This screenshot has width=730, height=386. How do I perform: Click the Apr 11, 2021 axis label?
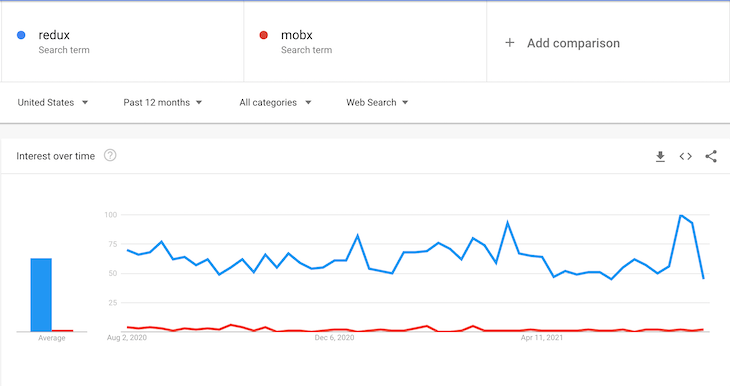[542, 338]
